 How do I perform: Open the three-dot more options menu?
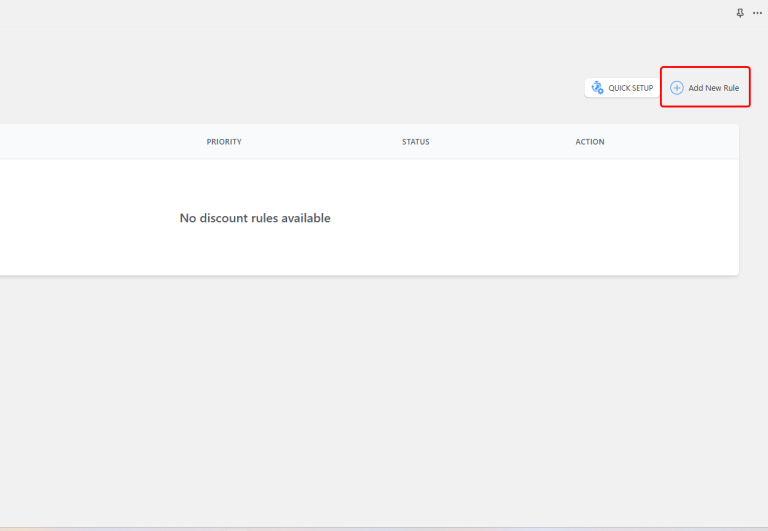point(757,13)
